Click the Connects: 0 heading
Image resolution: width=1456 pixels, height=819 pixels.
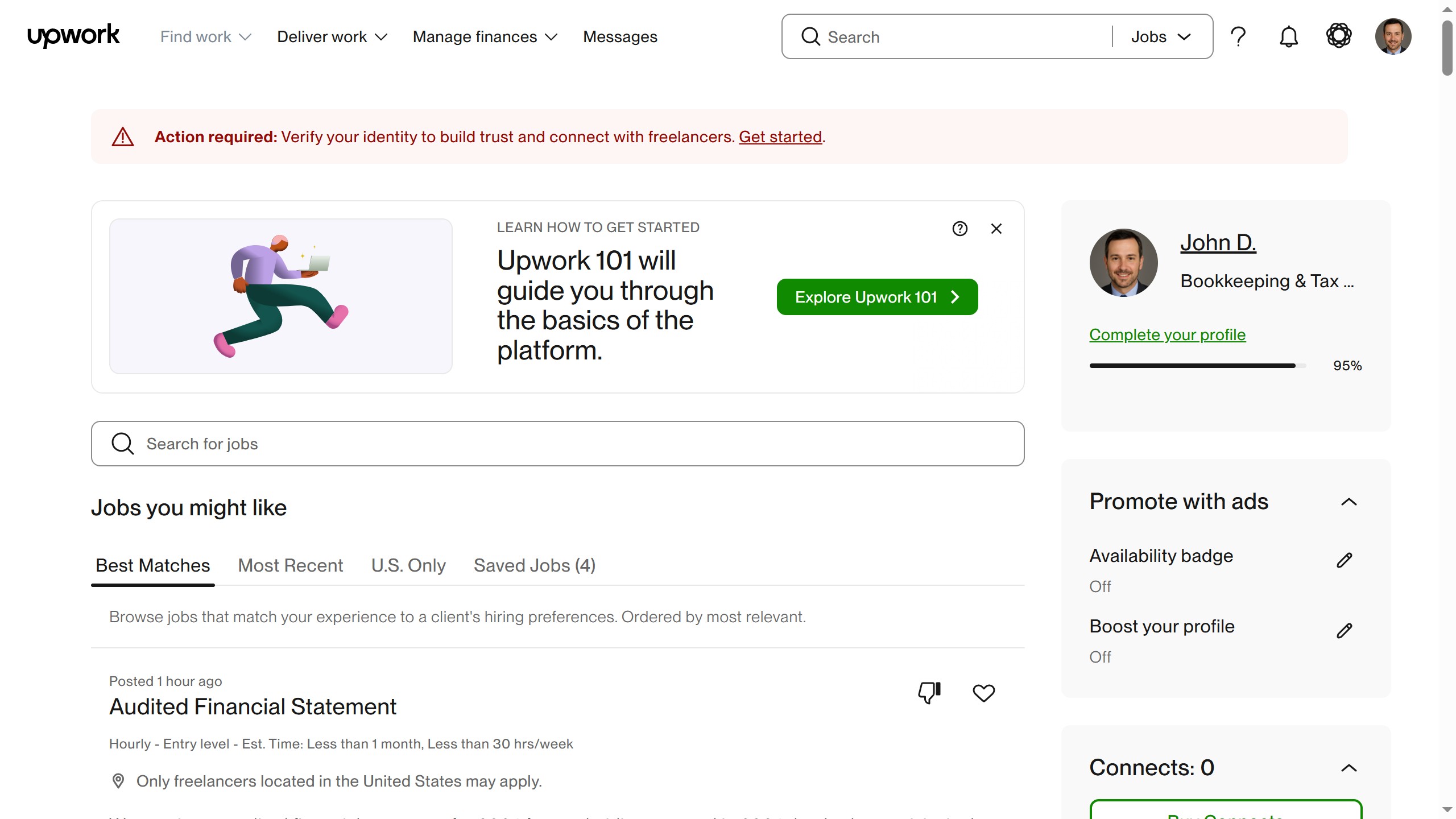[x=1152, y=768]
